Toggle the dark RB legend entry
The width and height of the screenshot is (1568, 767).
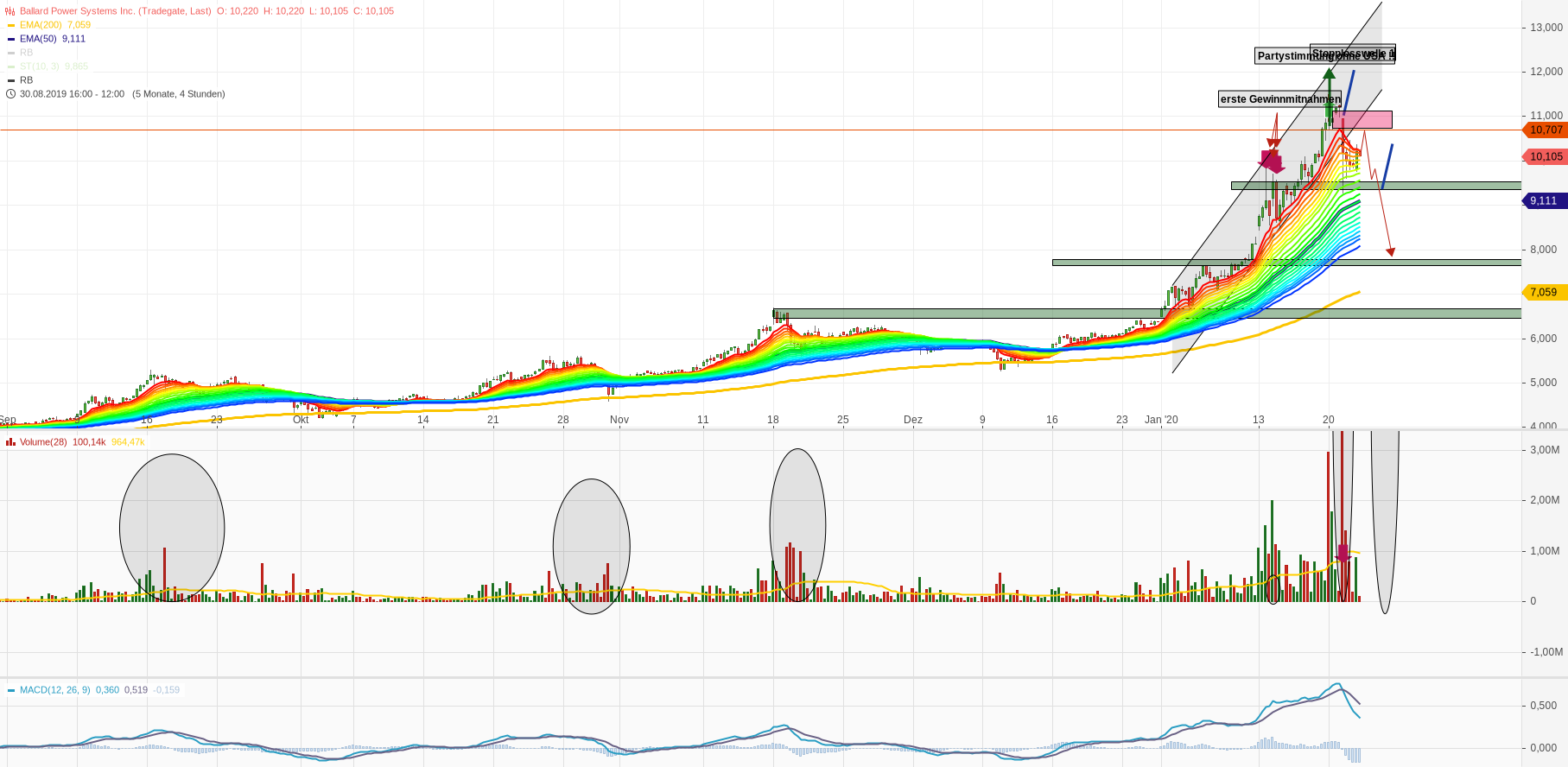[26, 80]
